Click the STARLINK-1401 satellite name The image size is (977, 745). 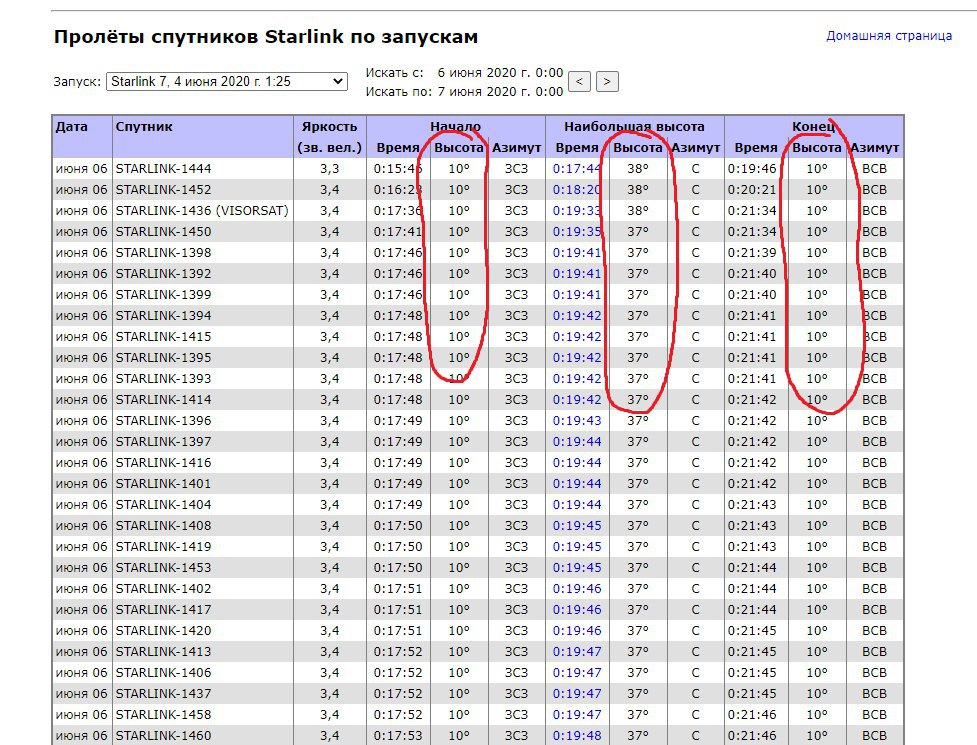tap(163, 483)
